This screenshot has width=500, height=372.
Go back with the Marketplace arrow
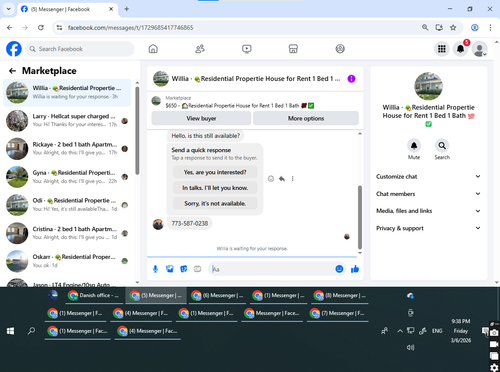point(12,71)
